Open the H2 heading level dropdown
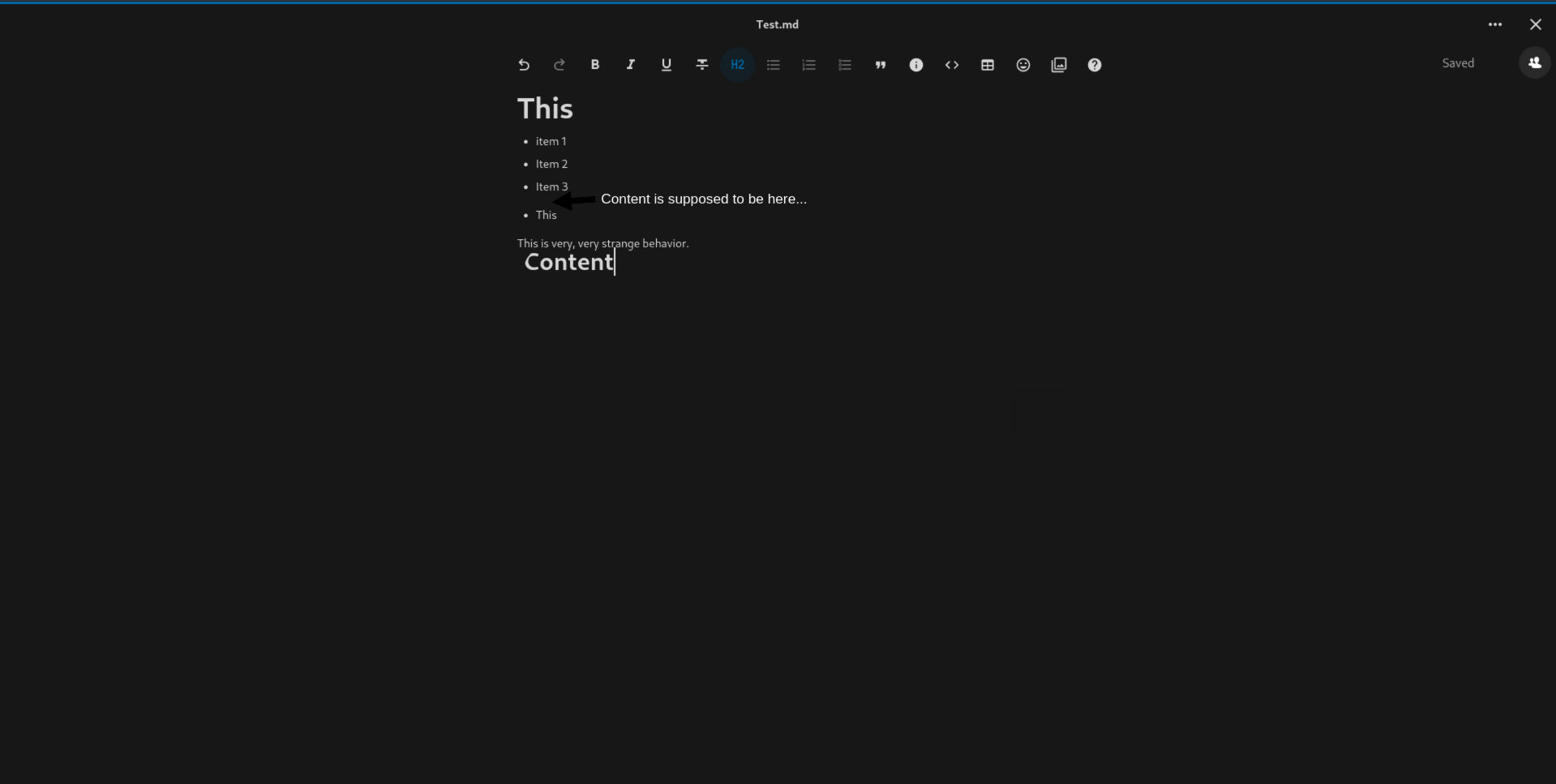 coord(738,65)
